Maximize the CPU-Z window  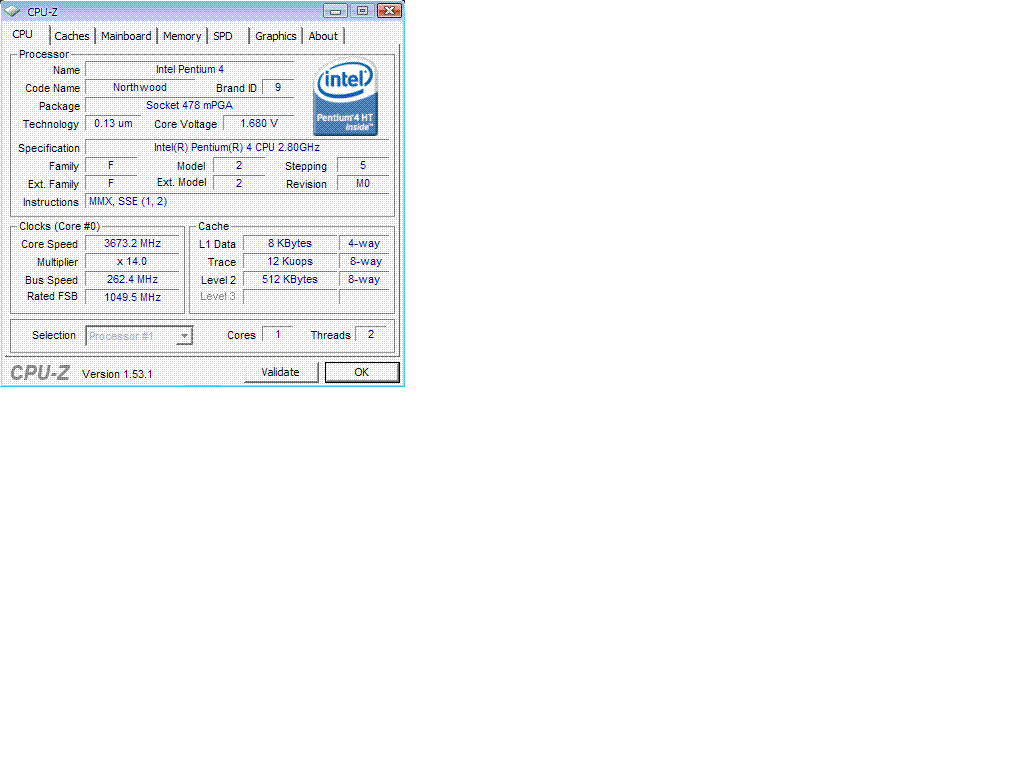(362, 10)
